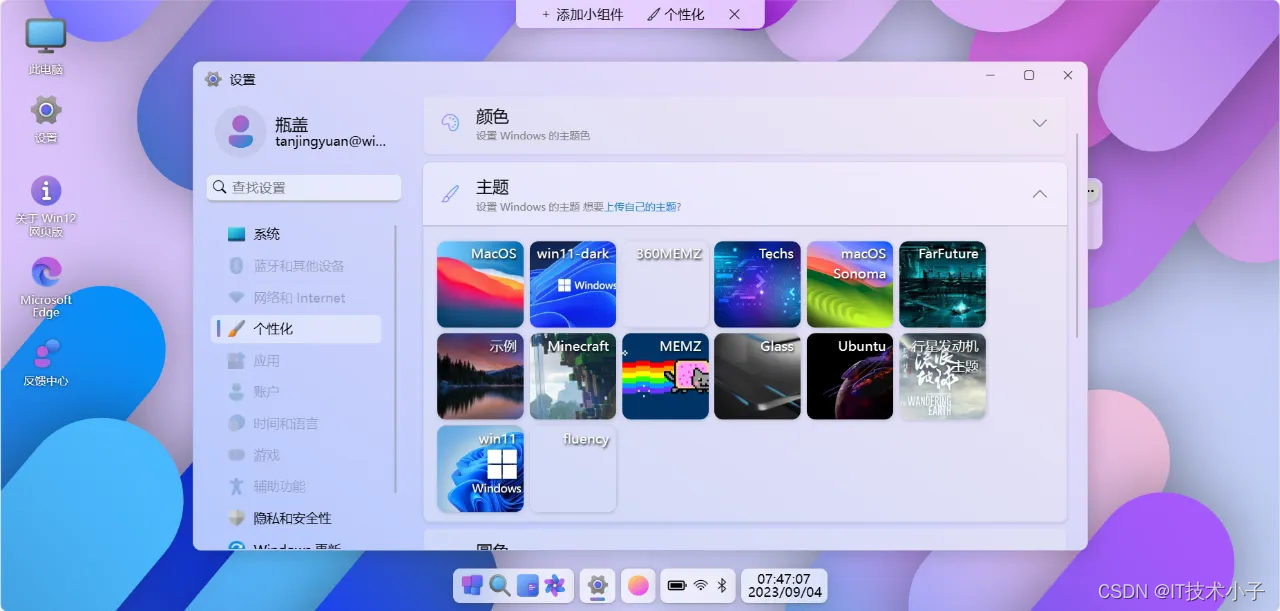This screenshot has height=611, width=1280.
Task: Click the account name 瓶盖
Action: (x=292, y=125)
